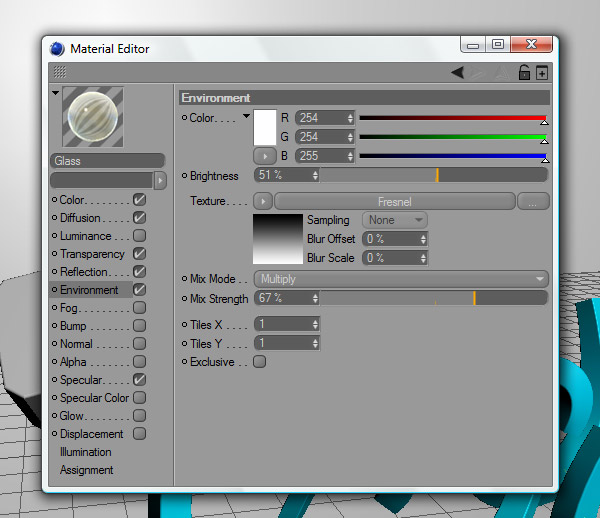Check the Exclusive option checkbox

tap(259, 362)
